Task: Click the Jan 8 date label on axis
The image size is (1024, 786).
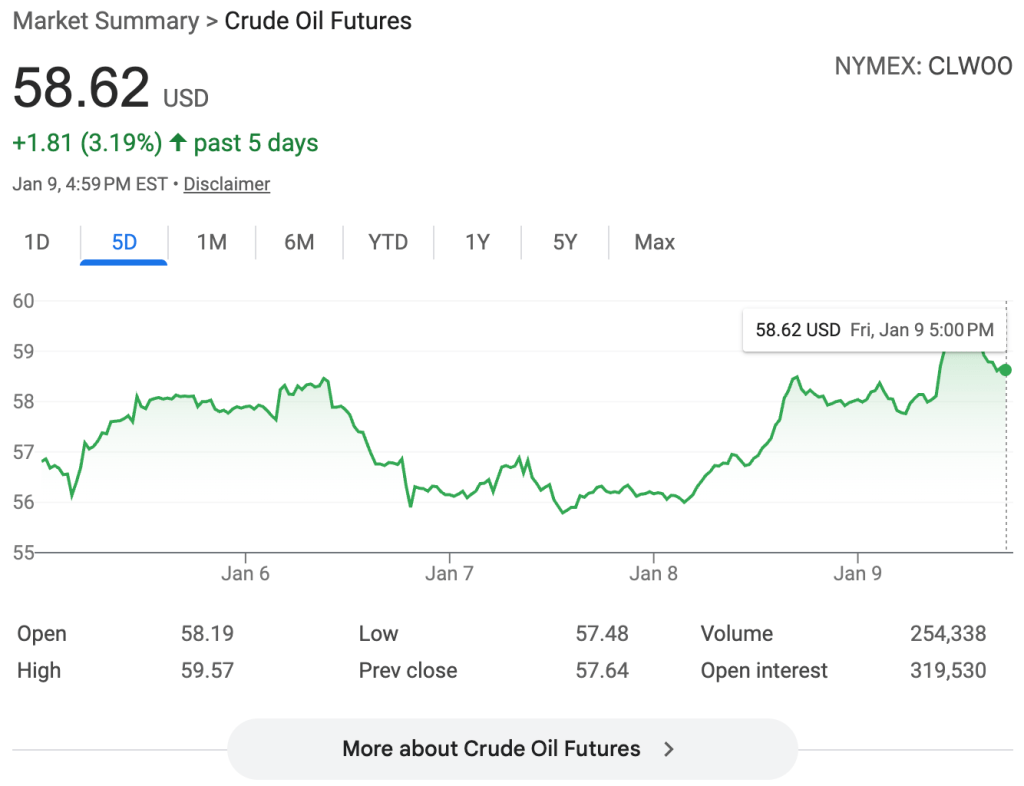Action: tap(653, 573)
